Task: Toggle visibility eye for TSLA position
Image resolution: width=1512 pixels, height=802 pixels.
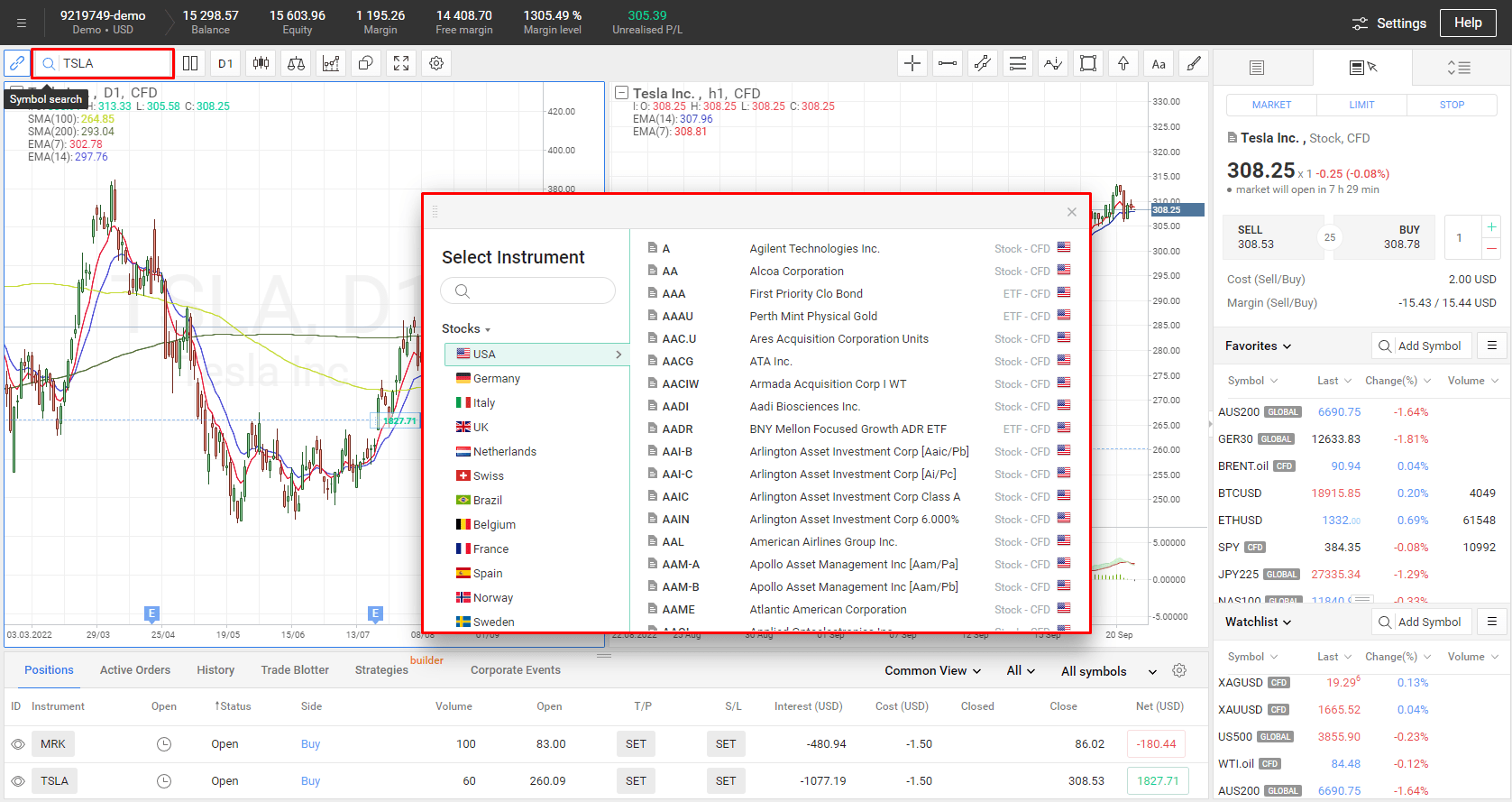Action: (x=18, y=781)
